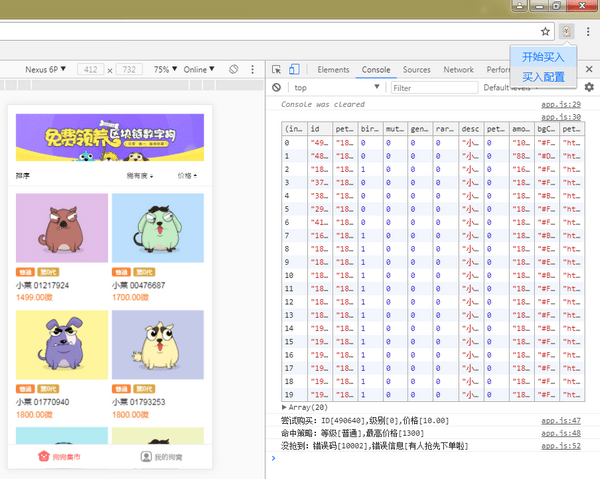Select 买入配置 in the extension popup
This screenshot has width=600, height=479.
543,77
